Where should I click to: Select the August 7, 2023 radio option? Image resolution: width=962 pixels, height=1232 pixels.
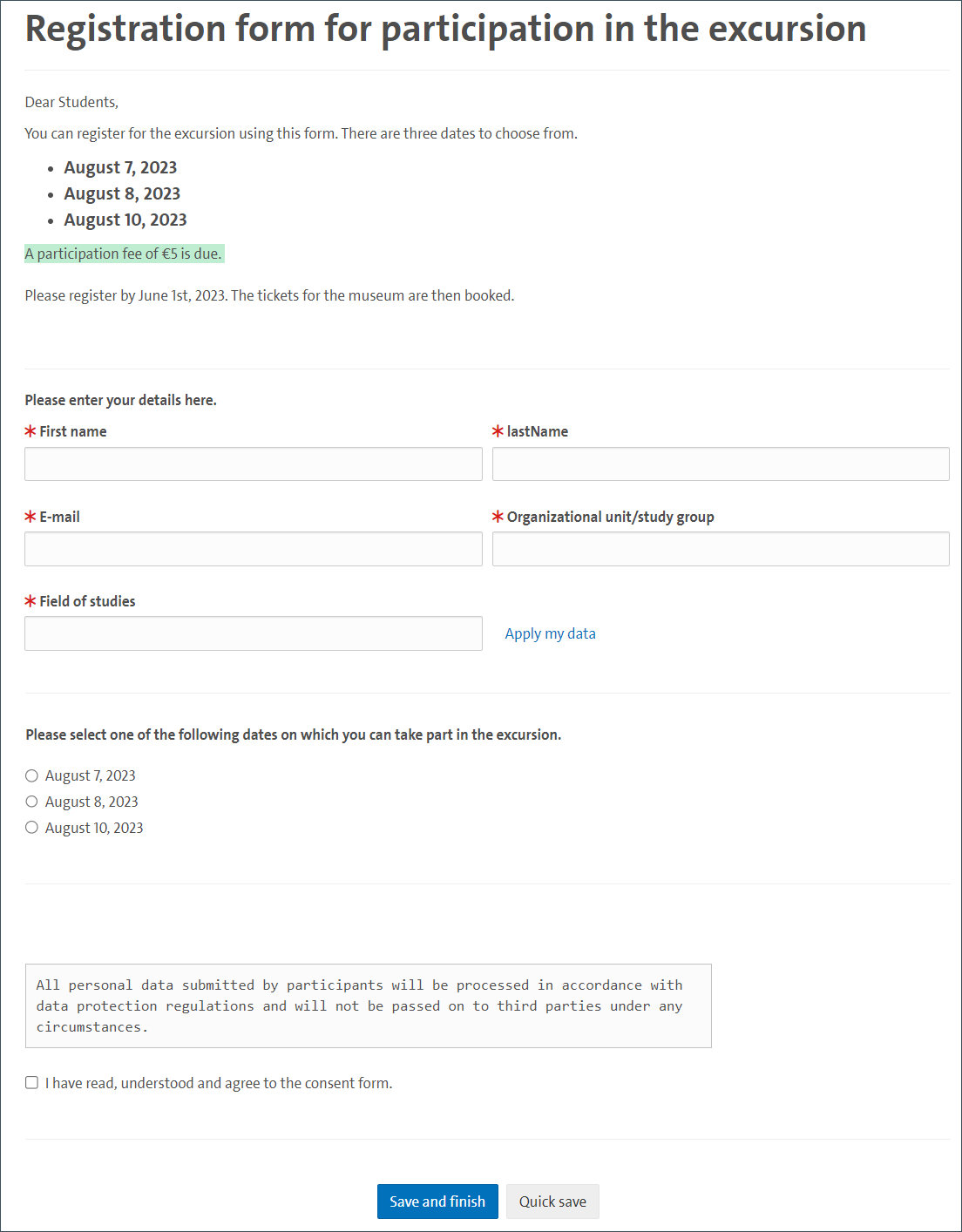pos(32,775)
